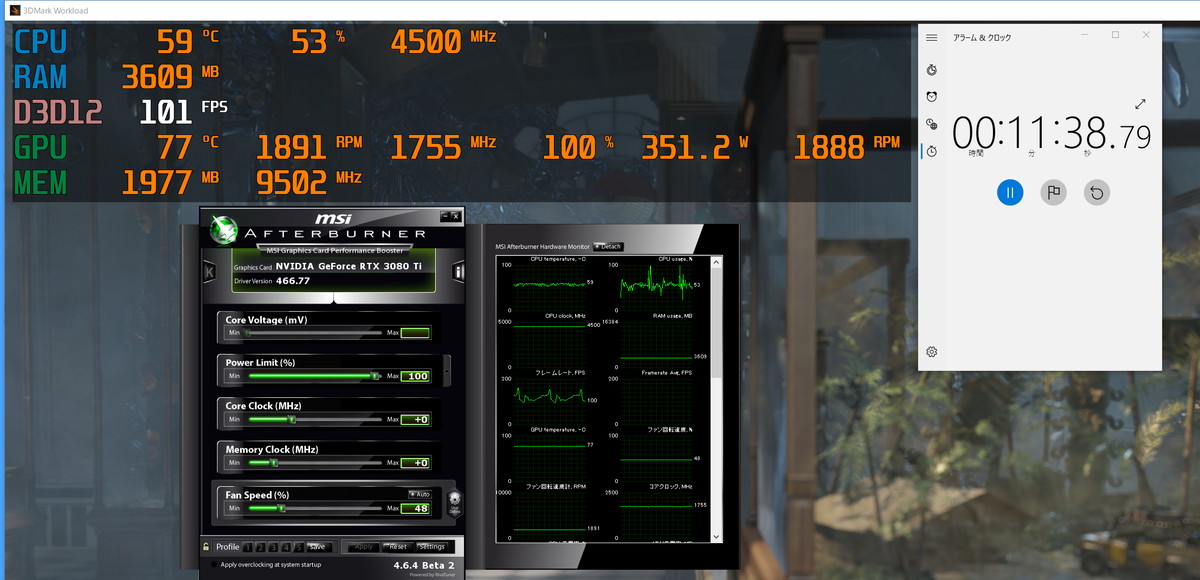Click the 351.2 W power overlay readout
Viewport: 1200px width, 580px height.
[x=694, y=147]
